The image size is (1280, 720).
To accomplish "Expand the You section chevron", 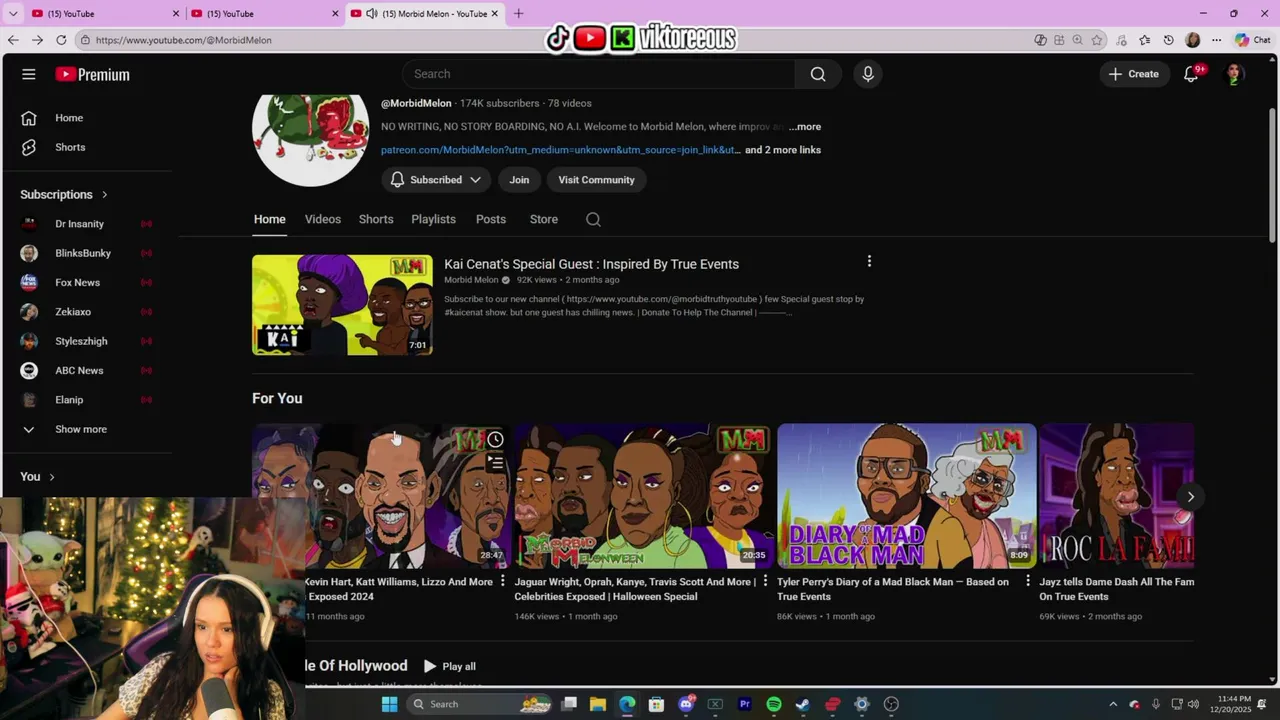I will point(52,477).
